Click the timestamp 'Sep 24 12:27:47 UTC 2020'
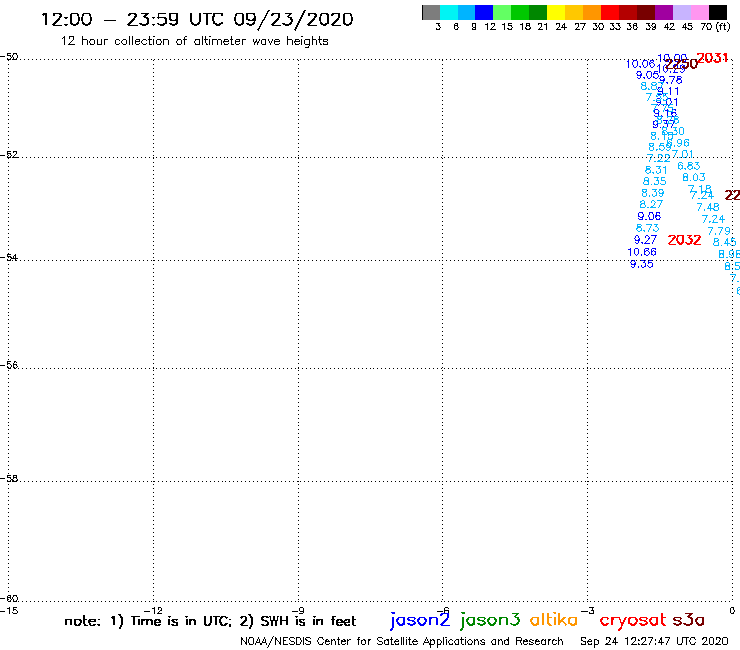Screen dimensions: 740x650 coord(654,642)
